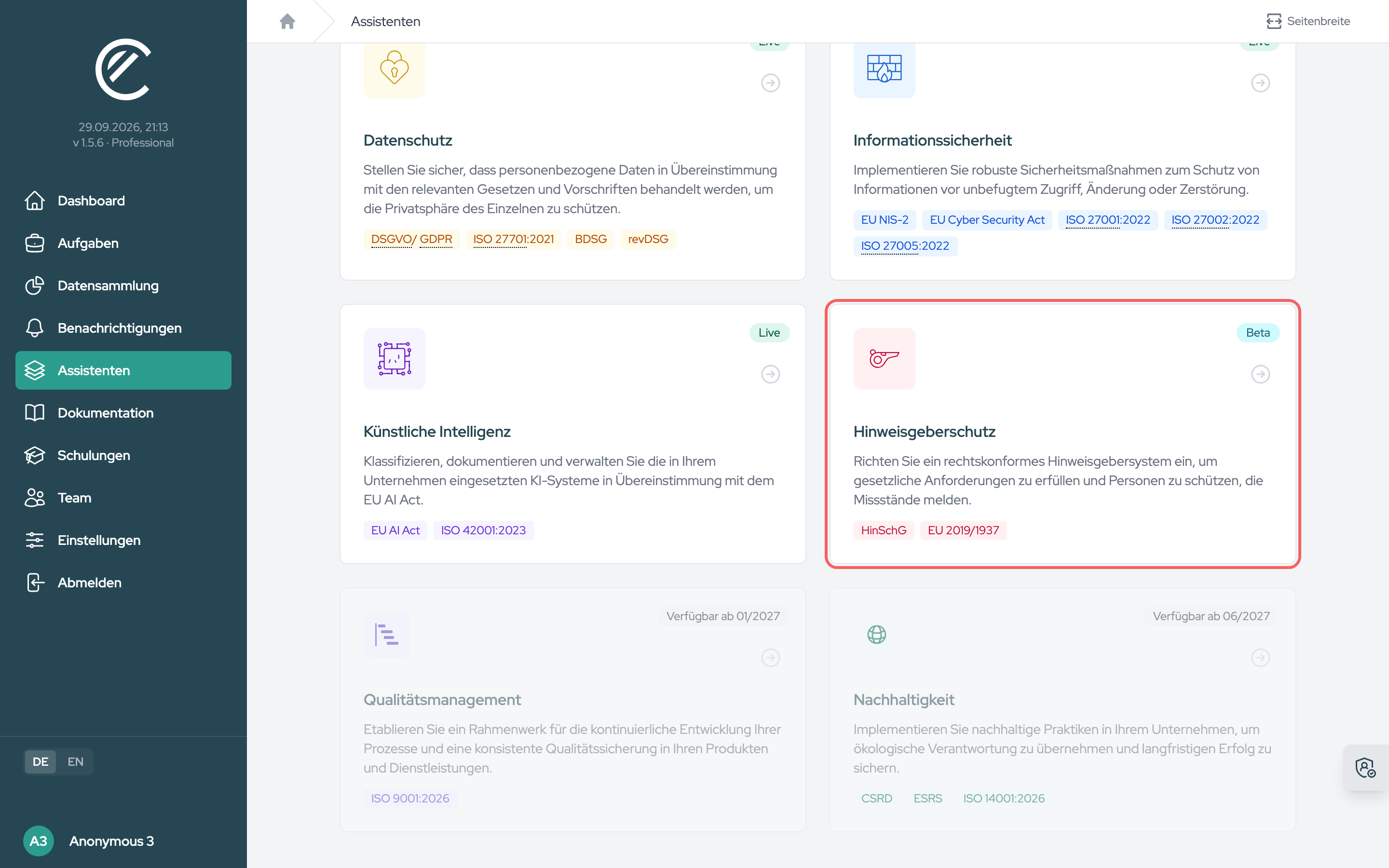Open Datenschutz via its arrow icon

[770, 82]
